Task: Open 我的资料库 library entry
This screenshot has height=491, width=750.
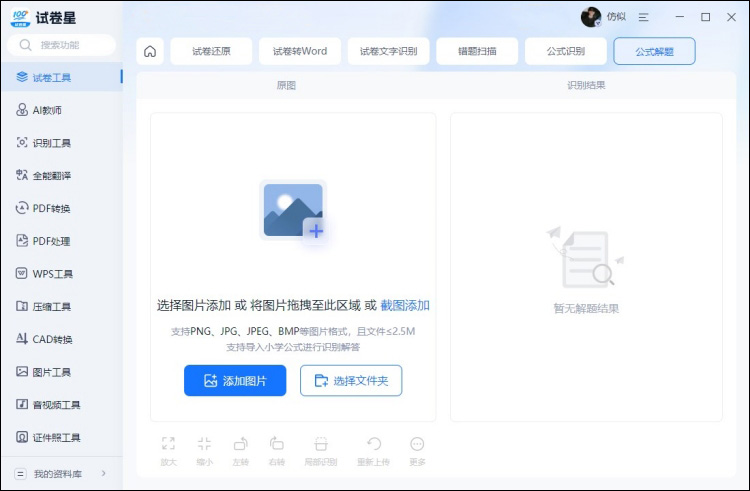Action: coord(62,473)
